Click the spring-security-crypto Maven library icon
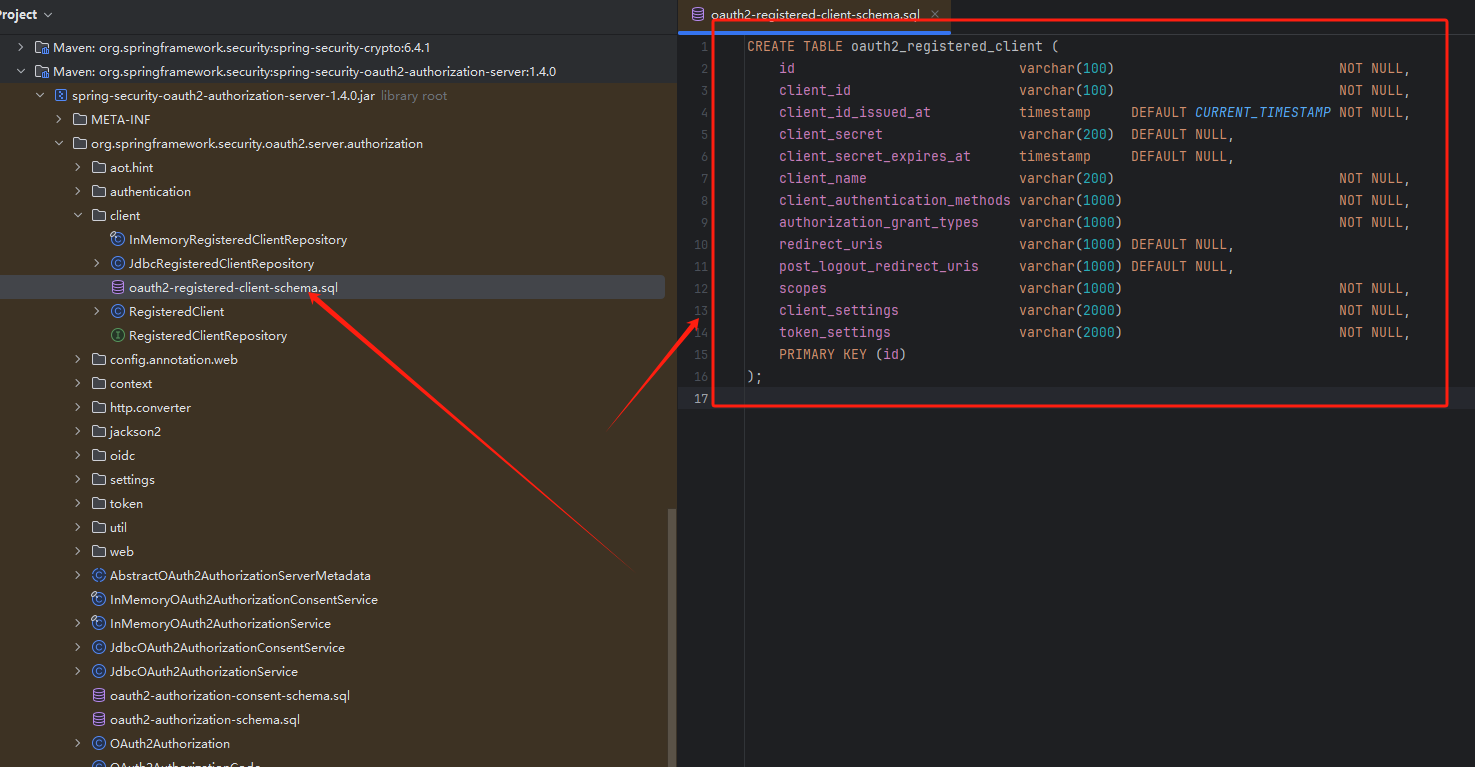 [42, 47]
